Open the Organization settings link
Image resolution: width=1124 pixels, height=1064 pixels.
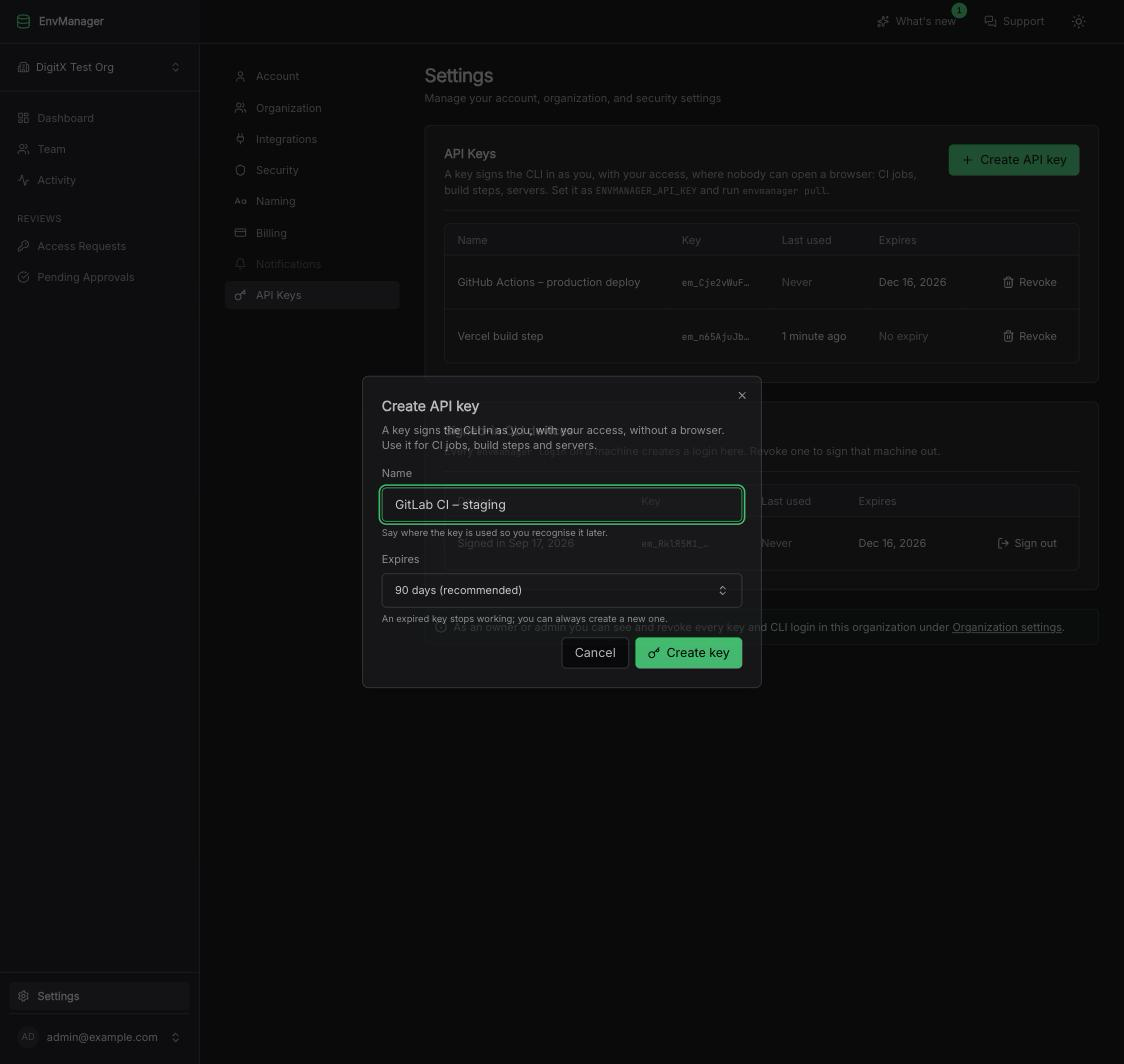[x=1006, y=627]
